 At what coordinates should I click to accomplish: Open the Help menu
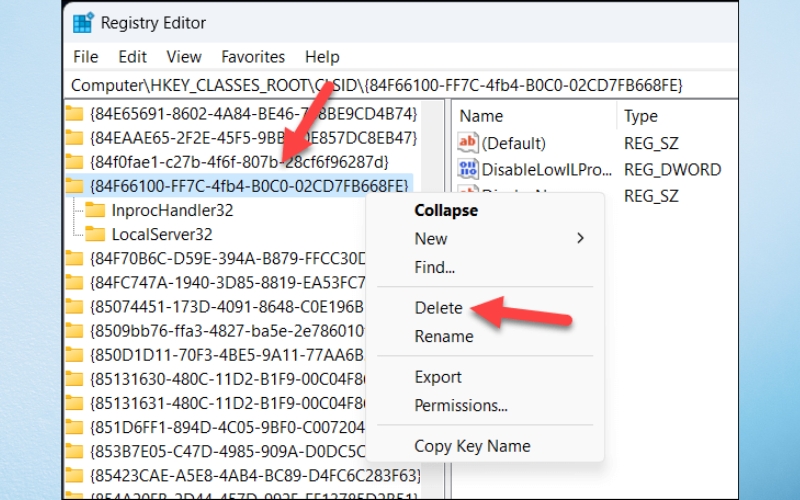click(322, 57)
